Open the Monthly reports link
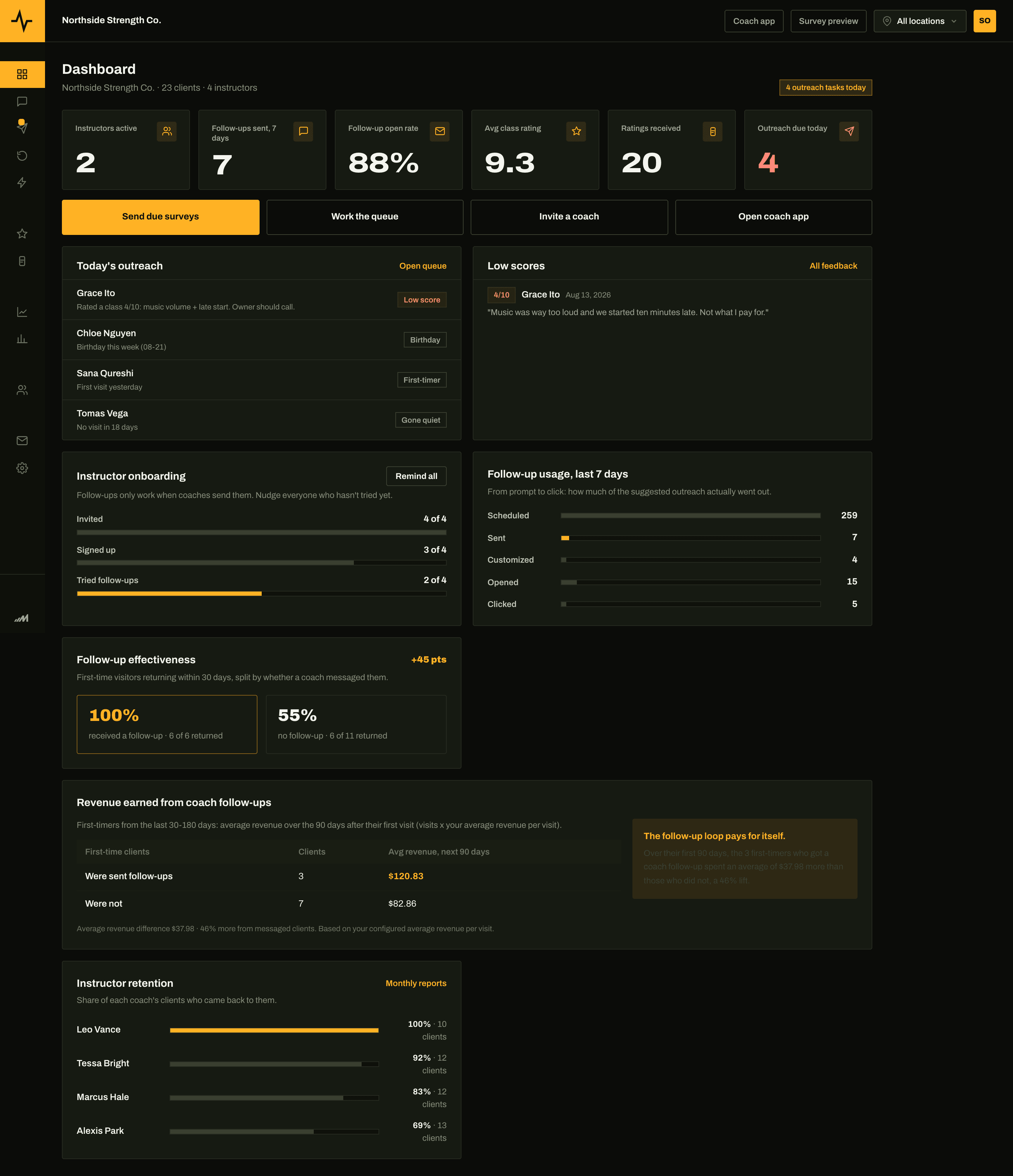This screenshot has width=1013, height=1176. click(x=416, y=984)
